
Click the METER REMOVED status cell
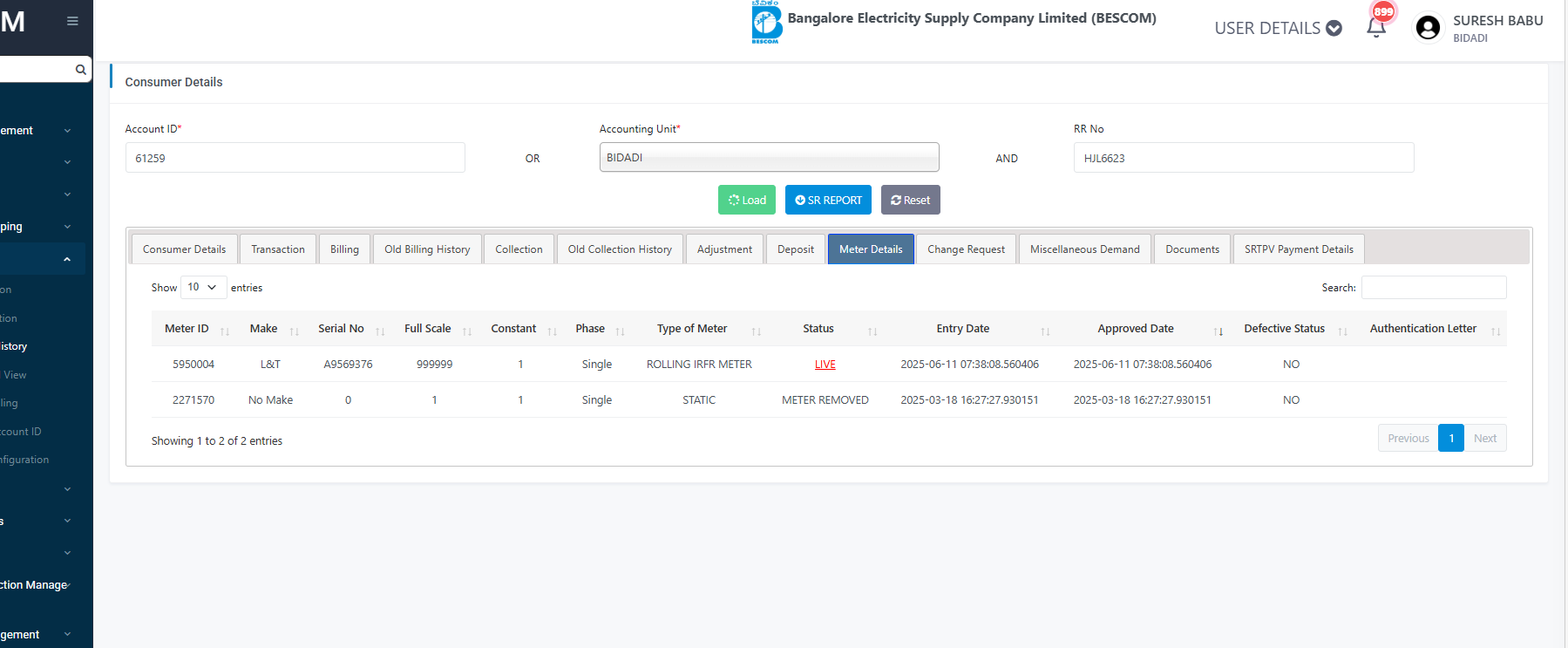(x=825, y=400)
